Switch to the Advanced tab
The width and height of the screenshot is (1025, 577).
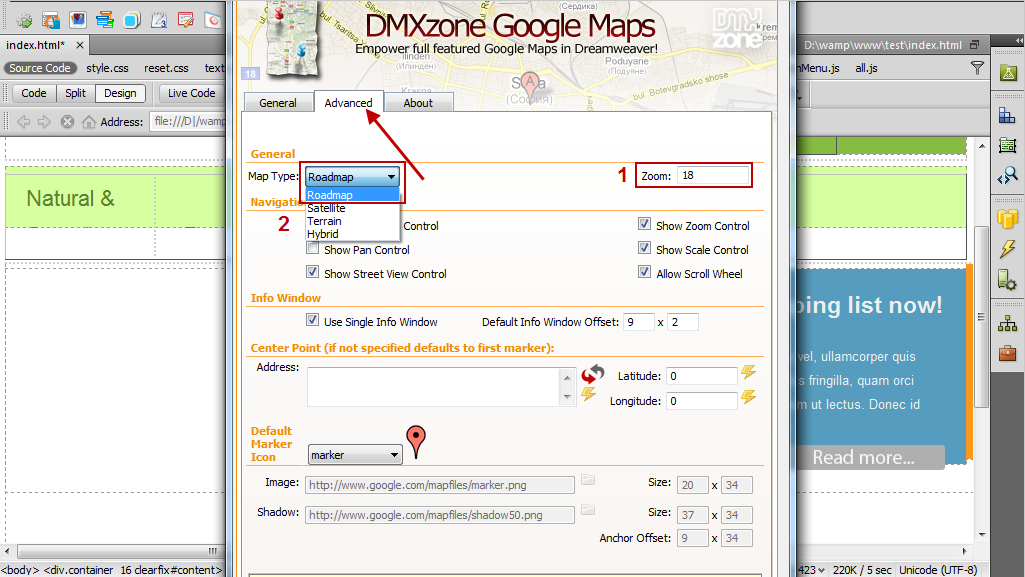click(348, 102)
